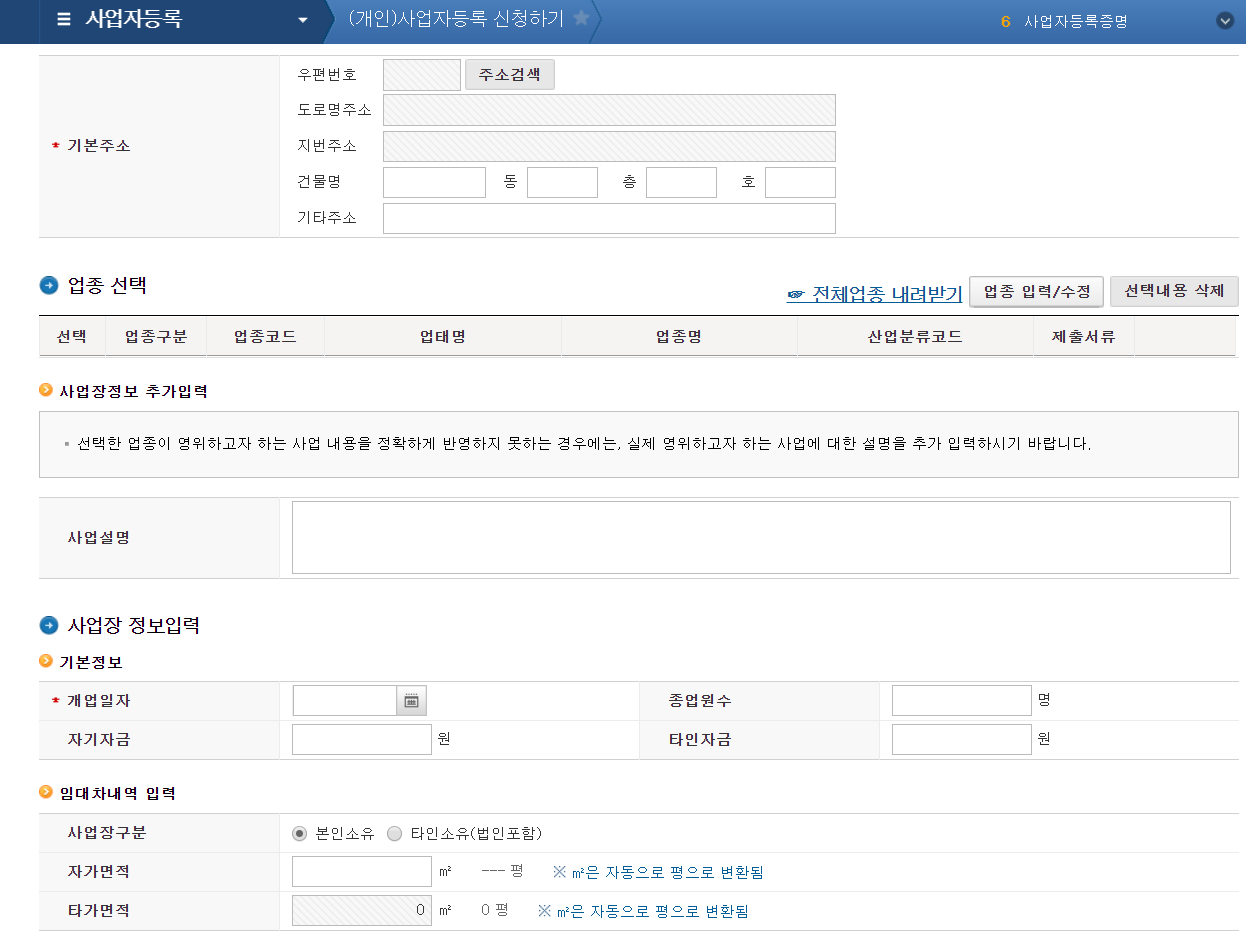
Task: Click the 업종명 column header
Action: pyautogui.click(x=679, y=337)
